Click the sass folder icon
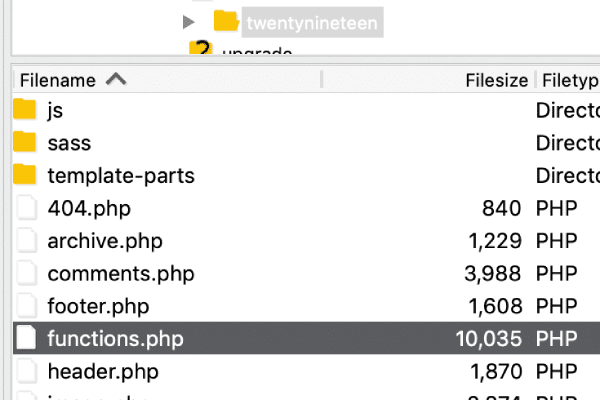Viewport: 600px width, 400px height. (x=24, y=142)
